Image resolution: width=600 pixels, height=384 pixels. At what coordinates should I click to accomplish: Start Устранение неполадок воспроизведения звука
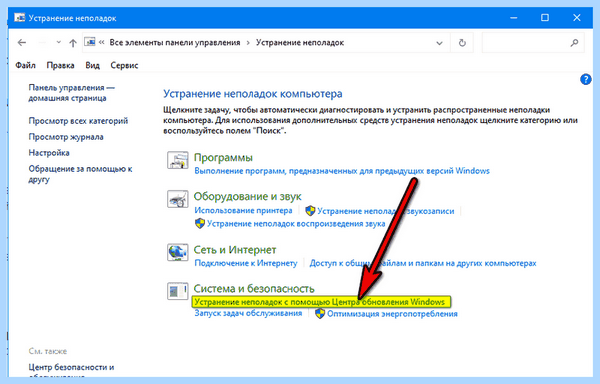296,224
